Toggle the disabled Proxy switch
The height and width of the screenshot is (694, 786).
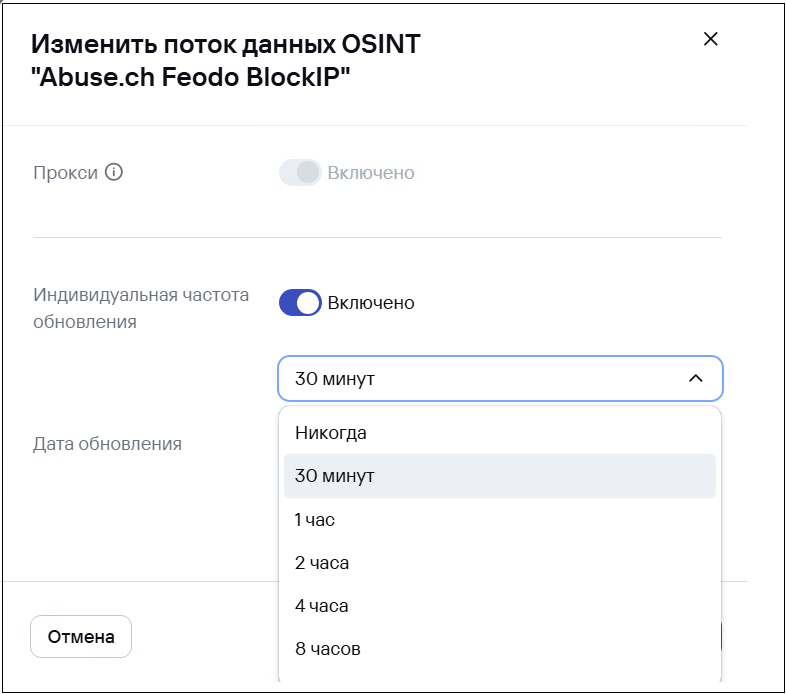(x=300, y=172)
